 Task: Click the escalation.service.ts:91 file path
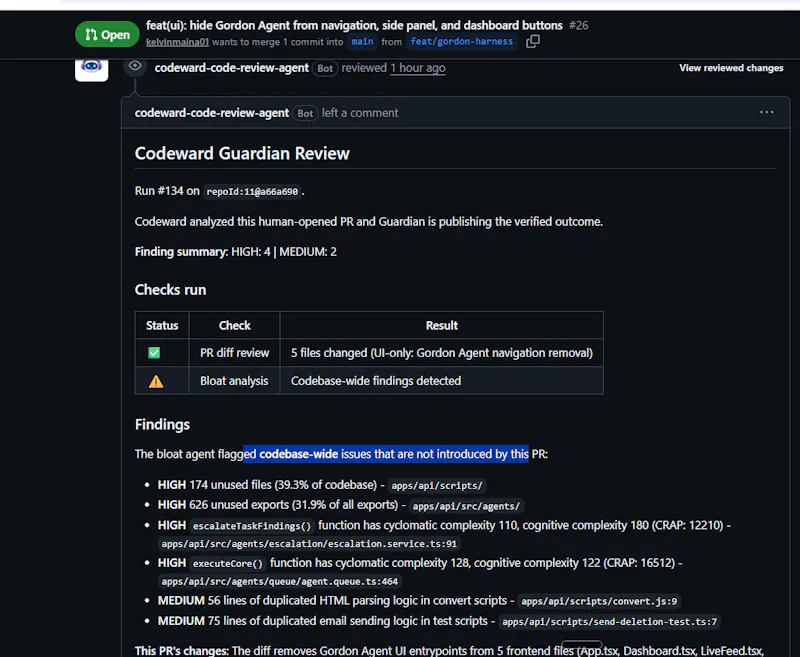[309, 544]
